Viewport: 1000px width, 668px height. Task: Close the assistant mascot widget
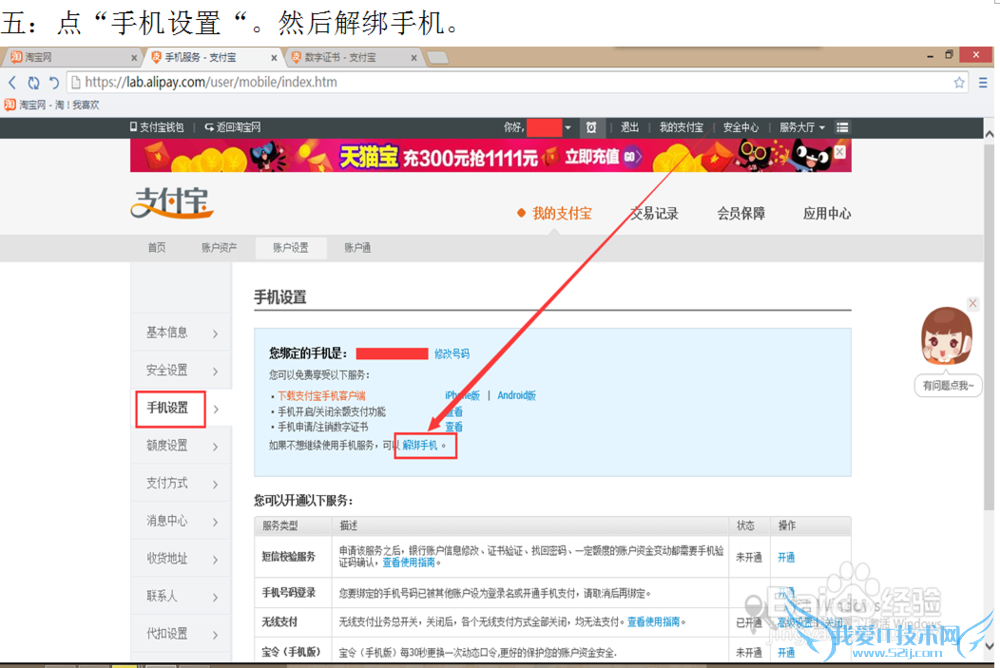[x=973, y=303]
